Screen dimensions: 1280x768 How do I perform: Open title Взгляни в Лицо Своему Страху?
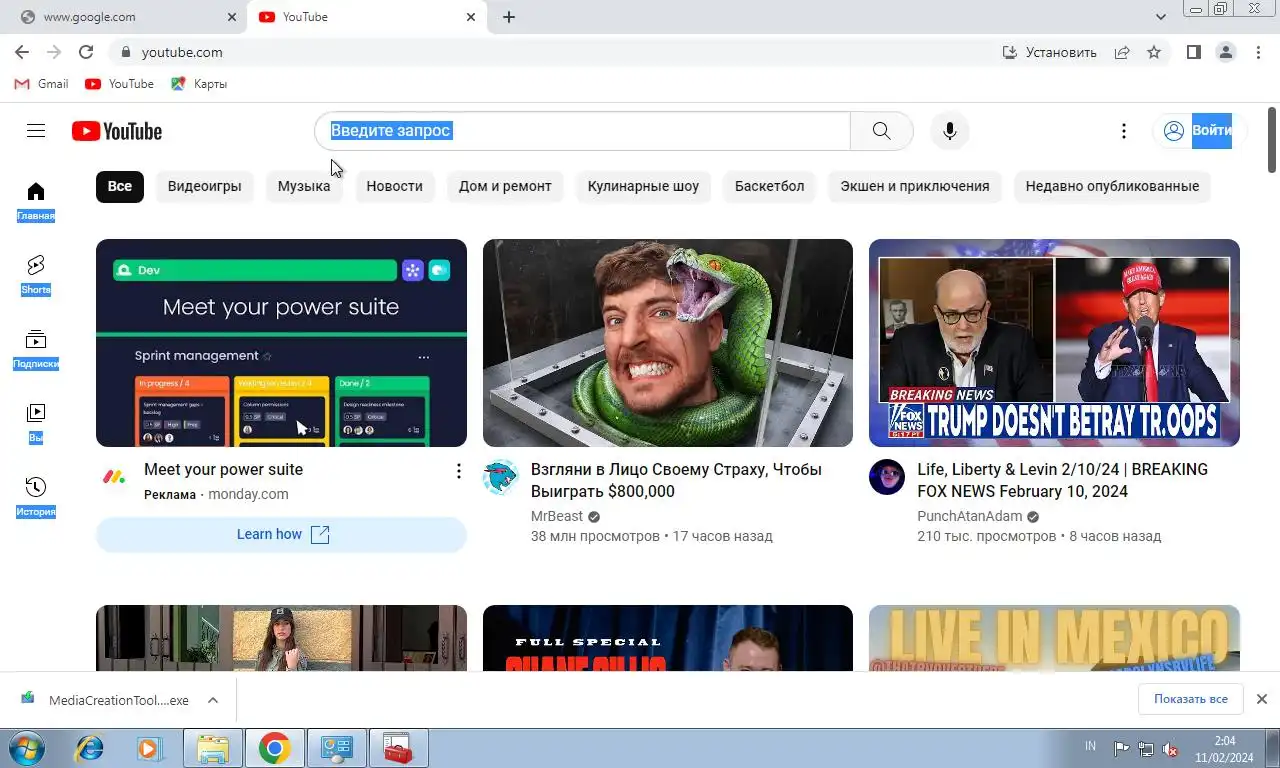[676, 480]
